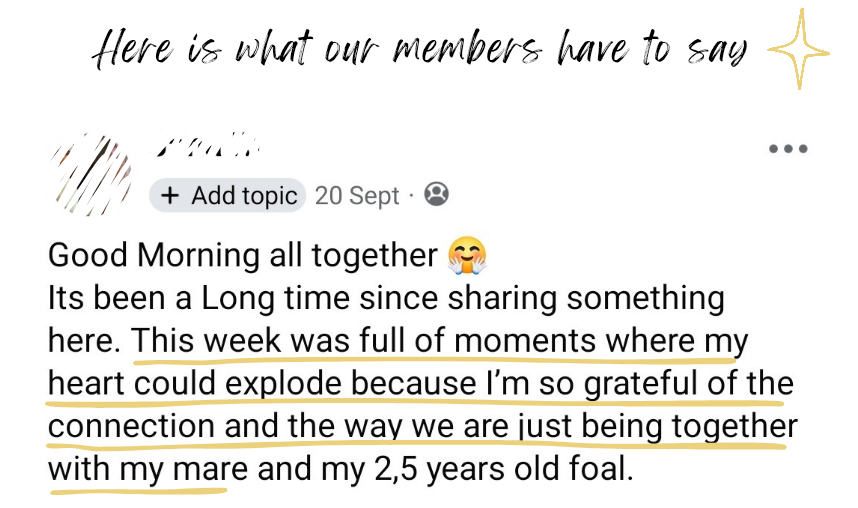The width and height of the screenshot is (858, 508).
Task: Click the handwritten heading about members
Action: [419, 50]
